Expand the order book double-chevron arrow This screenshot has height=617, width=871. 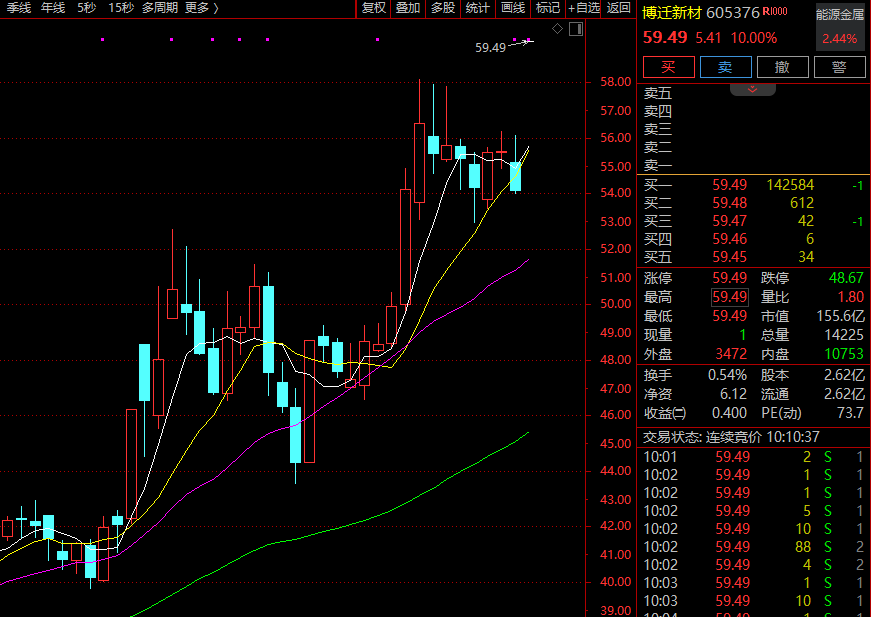[753, 89]
